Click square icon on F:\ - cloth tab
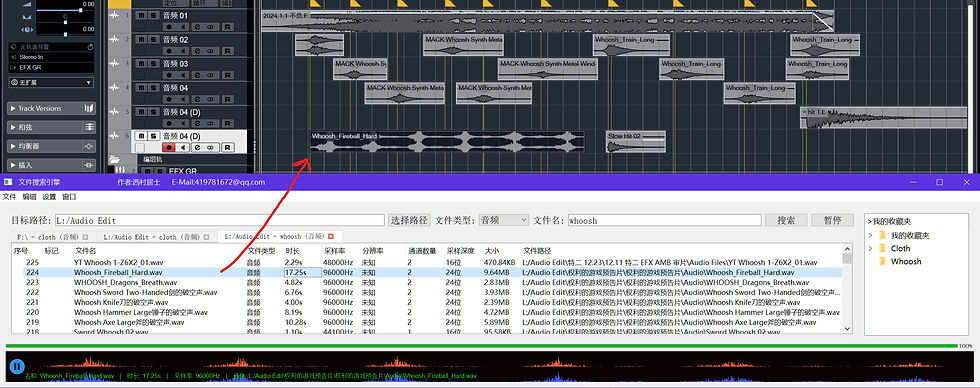This screenshot has height=388, width=980. pyautogui.click(x=86, y=237)
